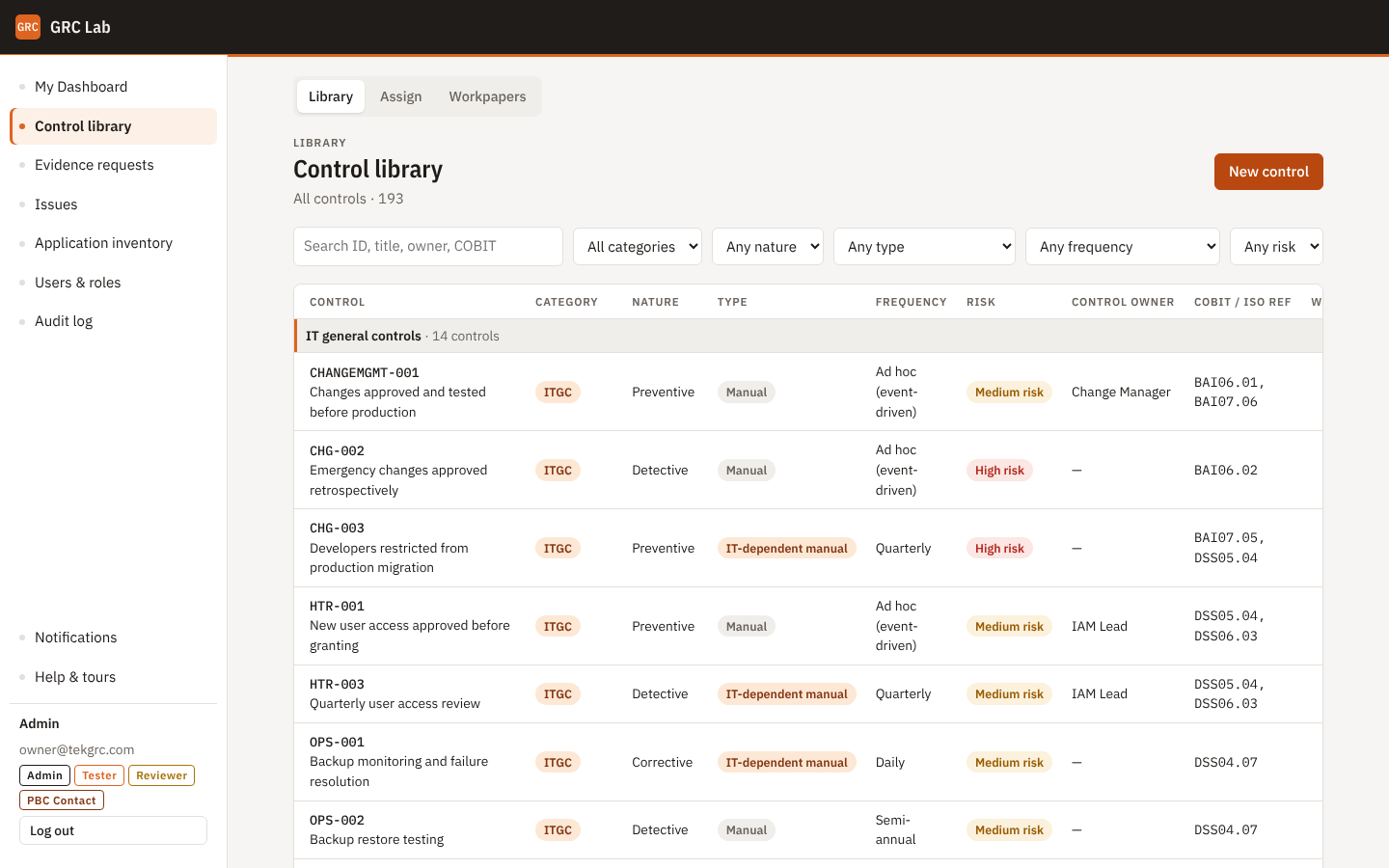Click IT-dependent manual badge on OPS-001
This screenshot has height=868, width=1389.
tap(786, 762)
